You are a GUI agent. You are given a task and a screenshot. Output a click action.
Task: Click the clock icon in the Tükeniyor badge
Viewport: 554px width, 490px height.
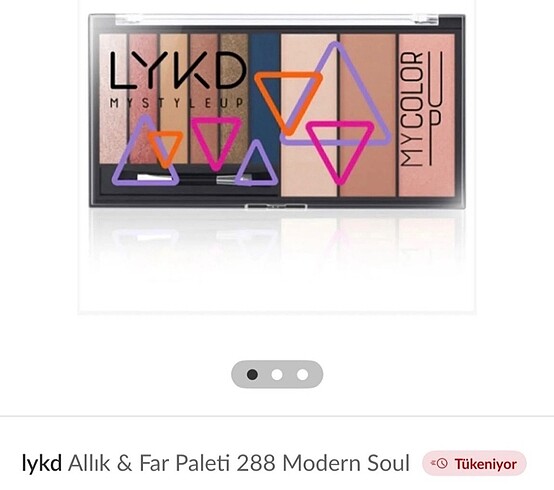pyautogui.click(x=442, y=463)
